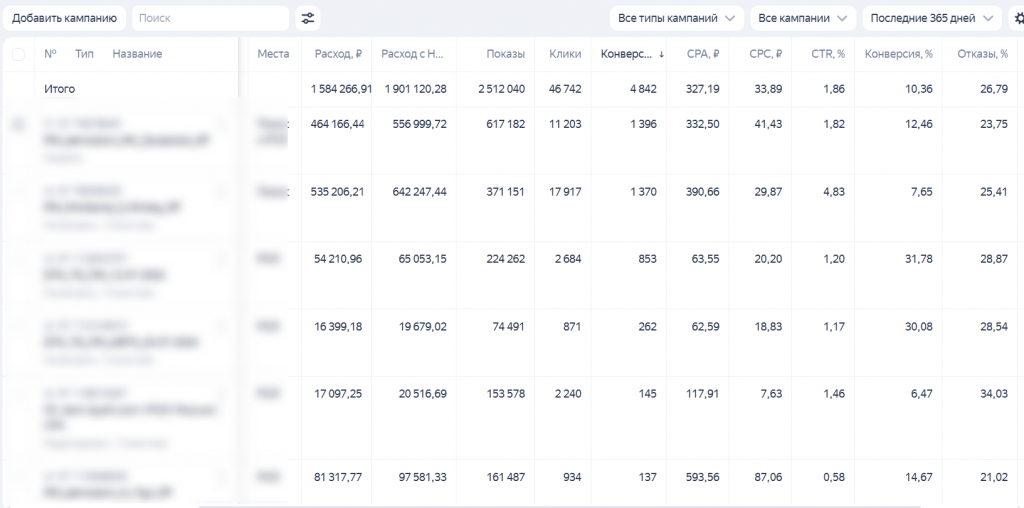Select CPA value 593,56

703,477
